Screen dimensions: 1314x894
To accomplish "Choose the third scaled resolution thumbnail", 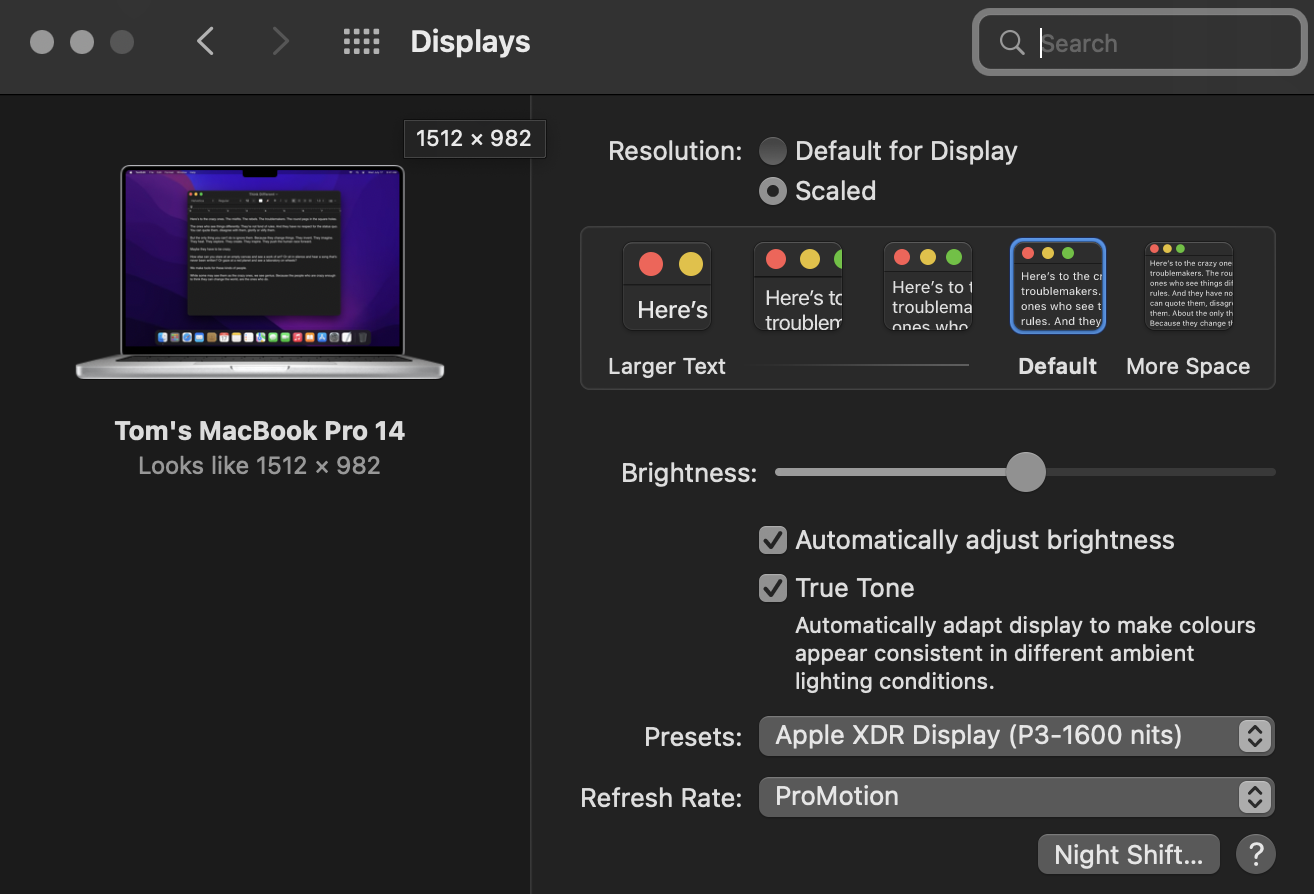I will pos(929,286).
